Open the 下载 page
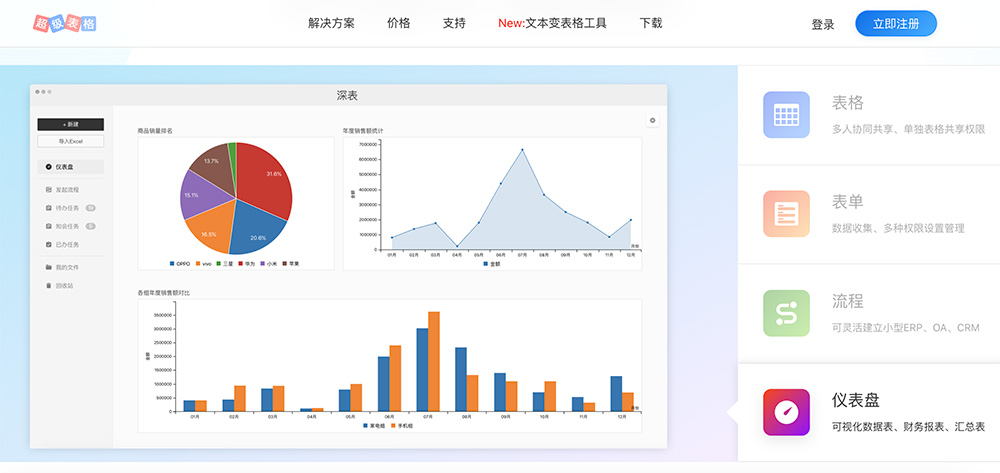This screenshot has width=1000, height=473. 651,24
